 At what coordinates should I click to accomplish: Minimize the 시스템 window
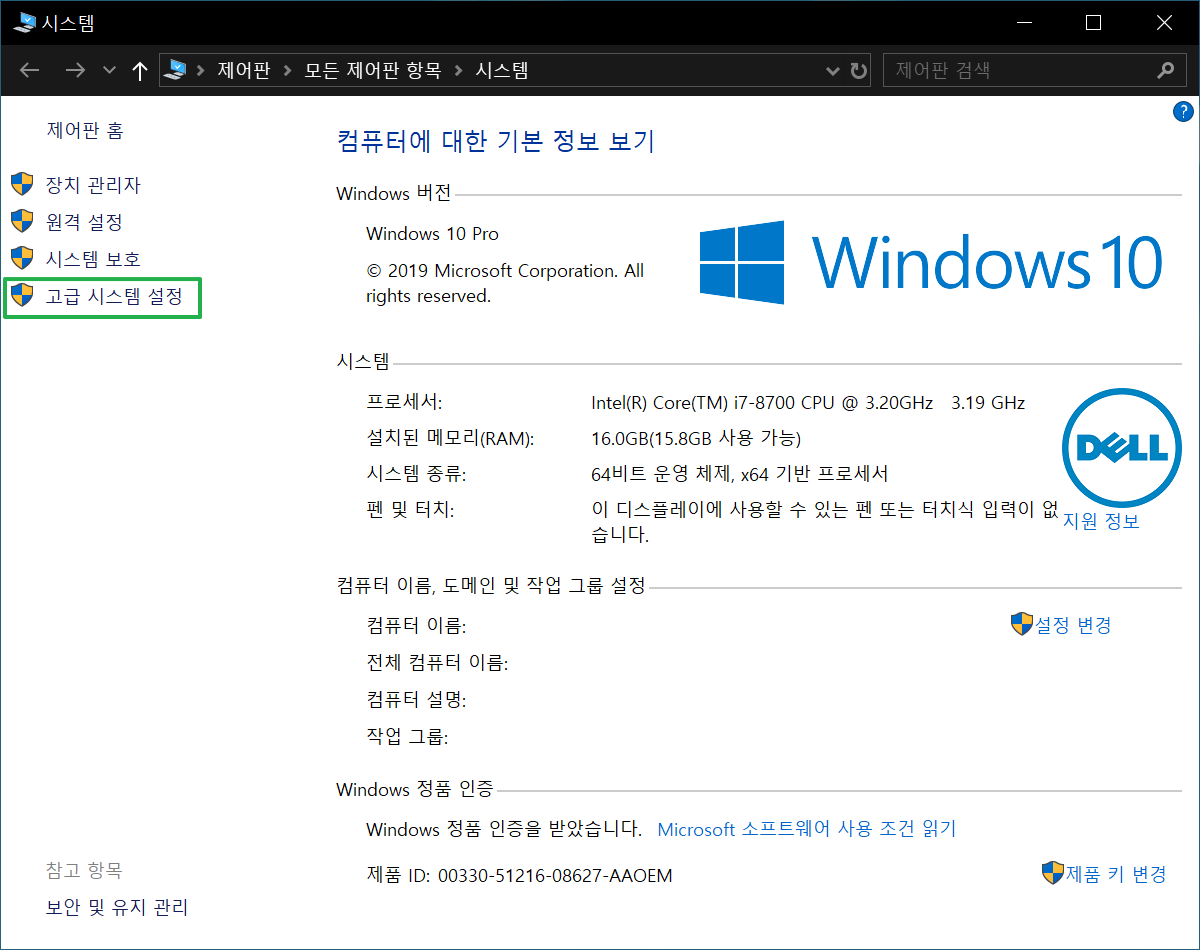[1023, 22]
